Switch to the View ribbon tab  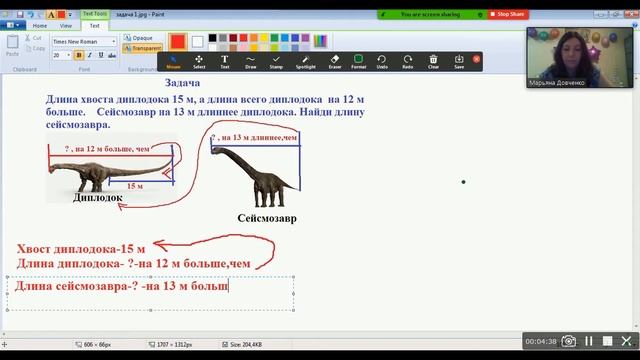click(x=66, y=26)
